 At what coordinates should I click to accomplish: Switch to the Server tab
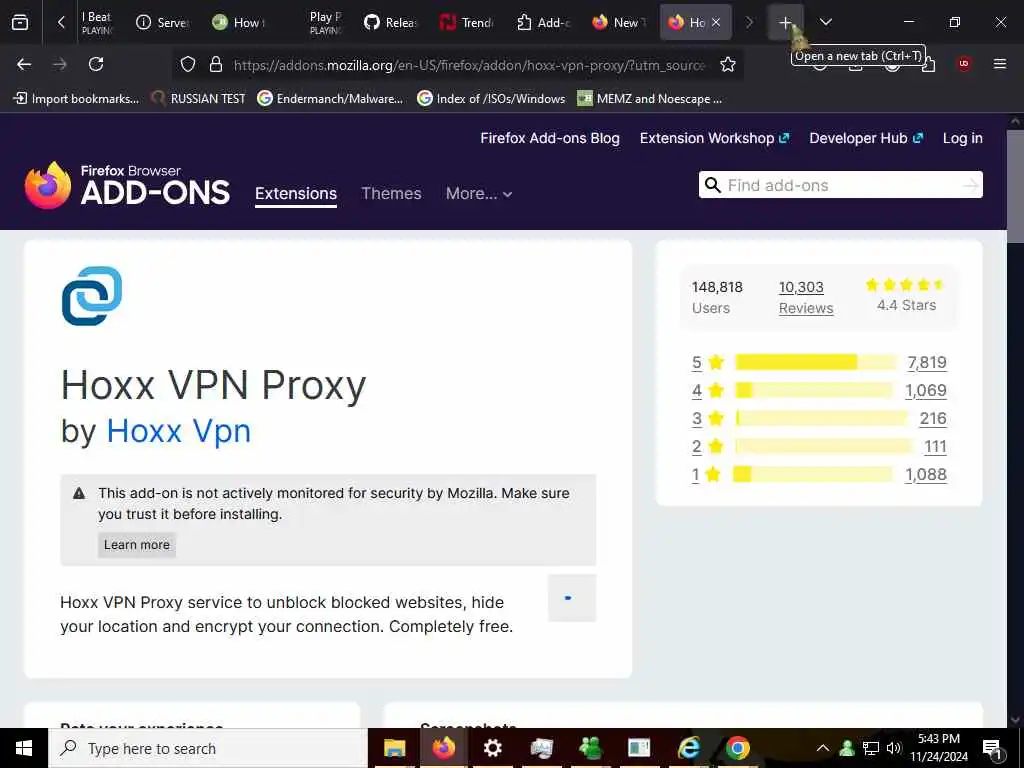pyautogui.click(x=163, y=22)
